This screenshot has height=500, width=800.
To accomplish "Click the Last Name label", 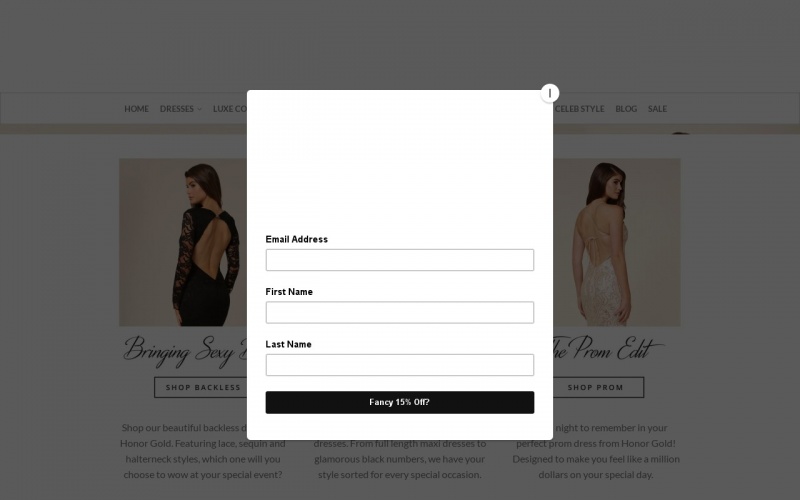I will click(x=288, y=344).
